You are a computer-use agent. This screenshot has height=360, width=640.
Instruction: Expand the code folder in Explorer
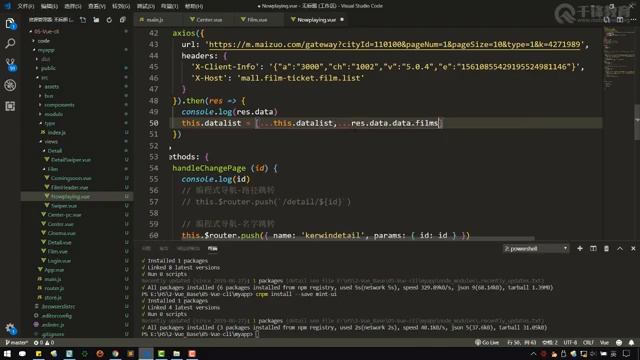[x=44, y=41]
